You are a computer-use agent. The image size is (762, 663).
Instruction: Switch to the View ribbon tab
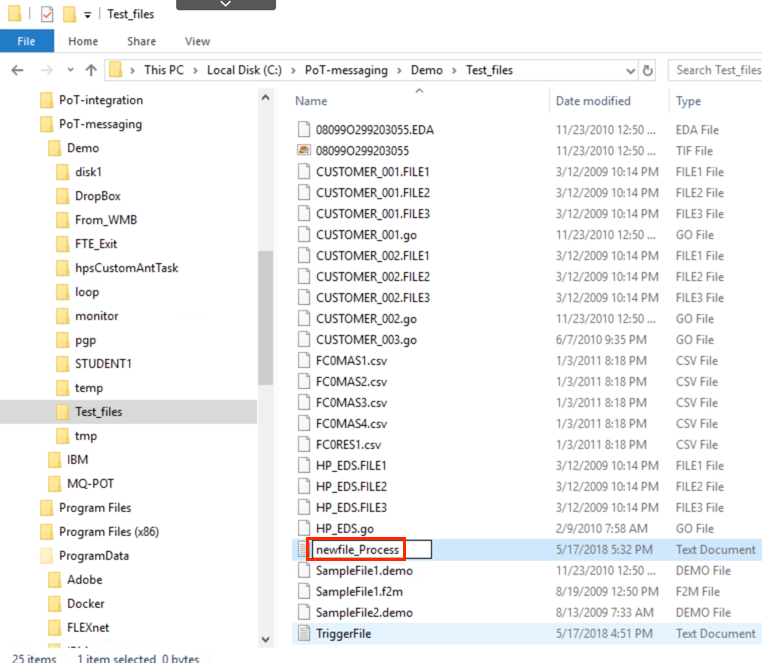[x=197, y=41]
